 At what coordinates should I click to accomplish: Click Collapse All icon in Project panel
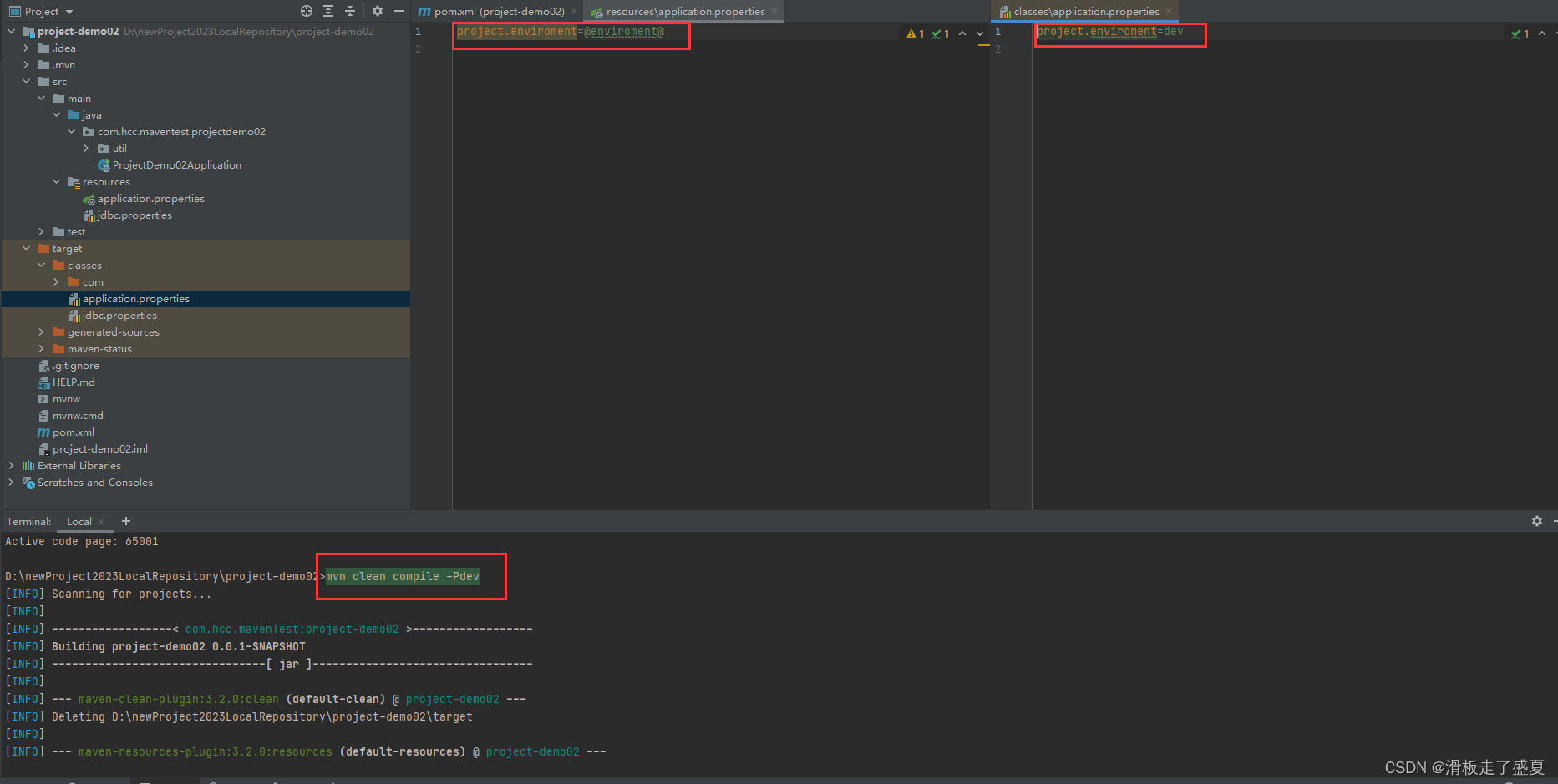click(350, 11)
